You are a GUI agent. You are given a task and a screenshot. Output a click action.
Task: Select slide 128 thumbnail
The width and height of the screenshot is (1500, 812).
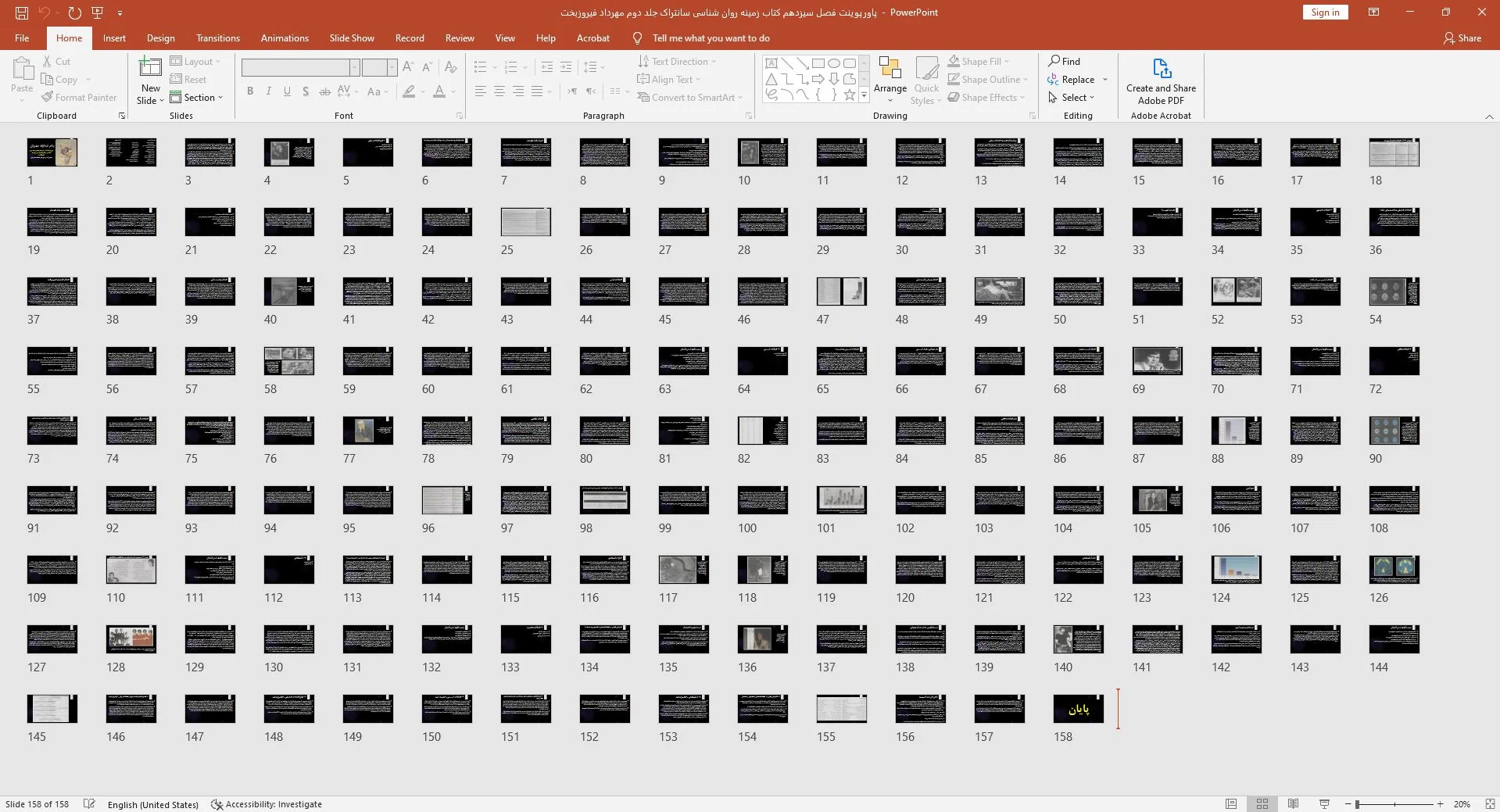[131, 639]
